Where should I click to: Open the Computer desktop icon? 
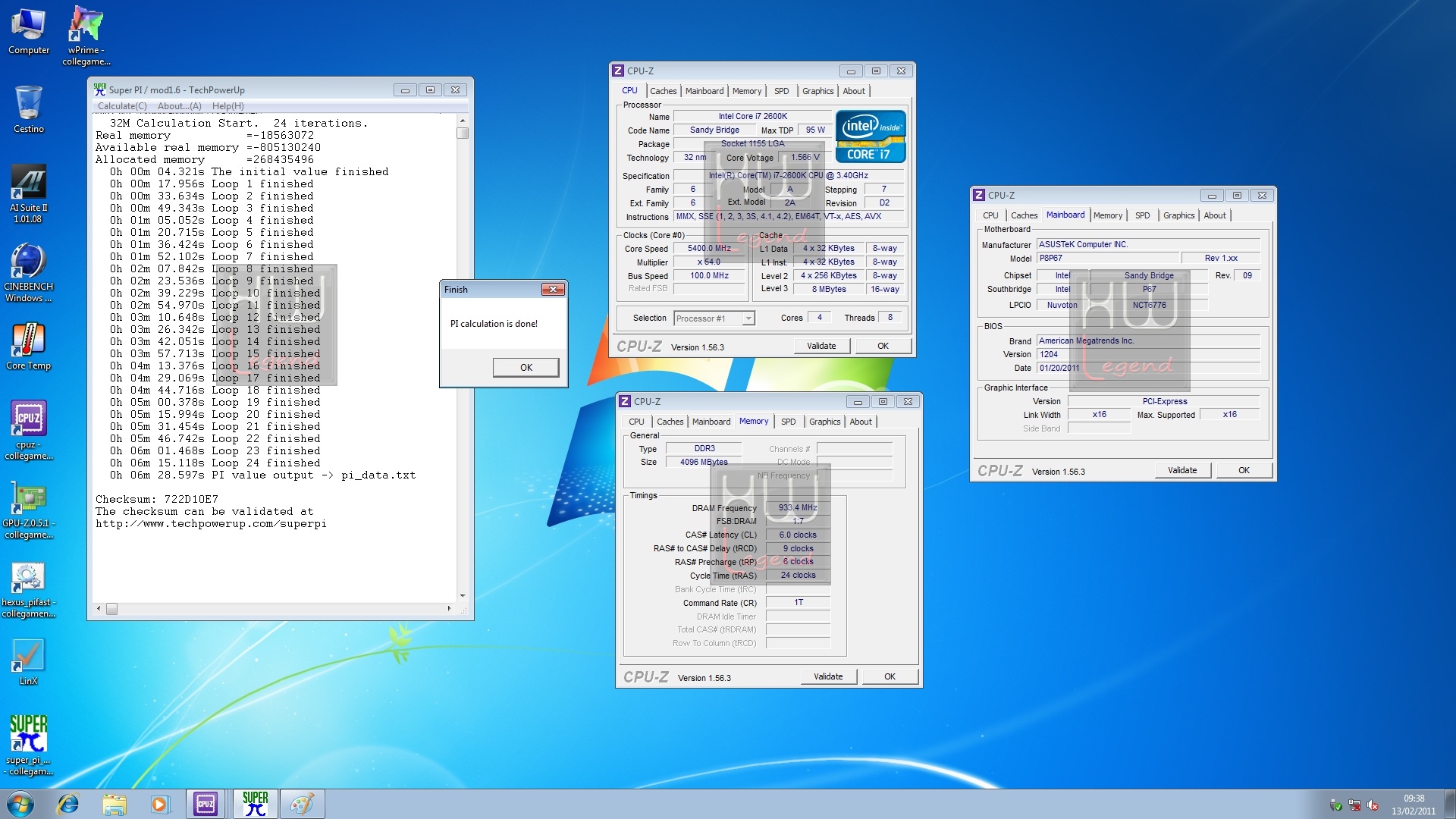pos(29,32)
